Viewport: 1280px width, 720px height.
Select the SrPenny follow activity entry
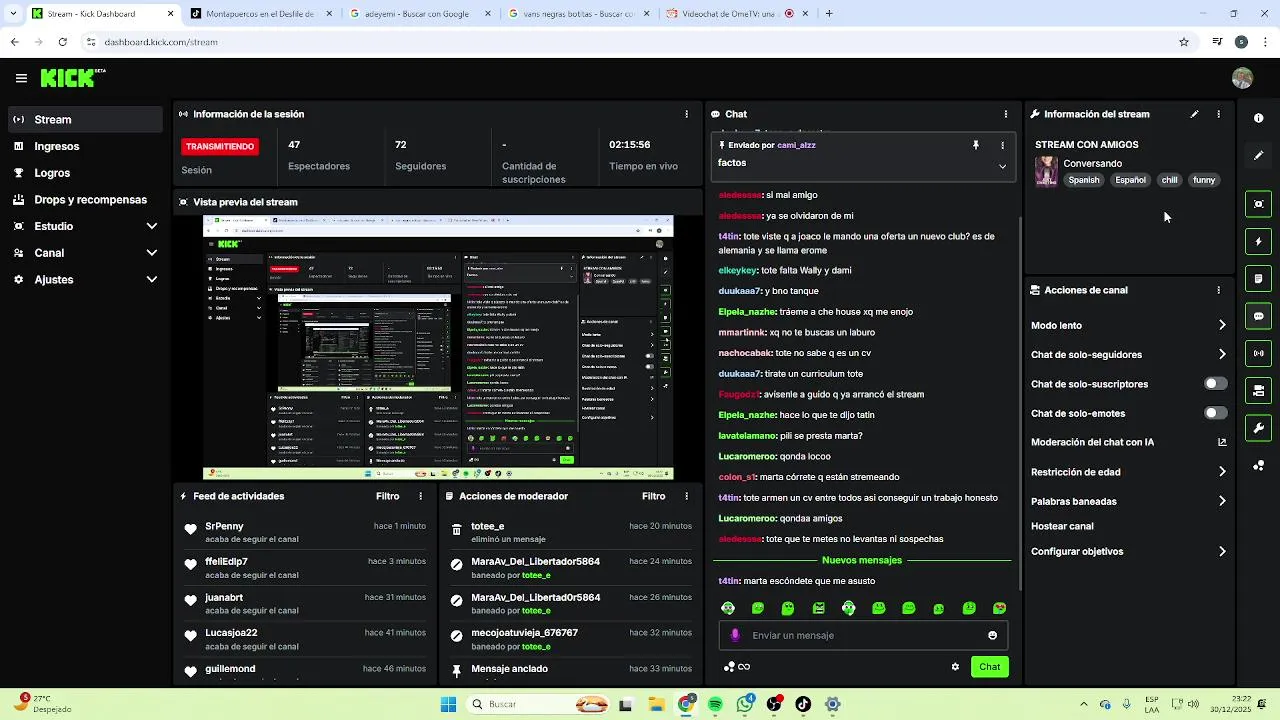[305, 532]
